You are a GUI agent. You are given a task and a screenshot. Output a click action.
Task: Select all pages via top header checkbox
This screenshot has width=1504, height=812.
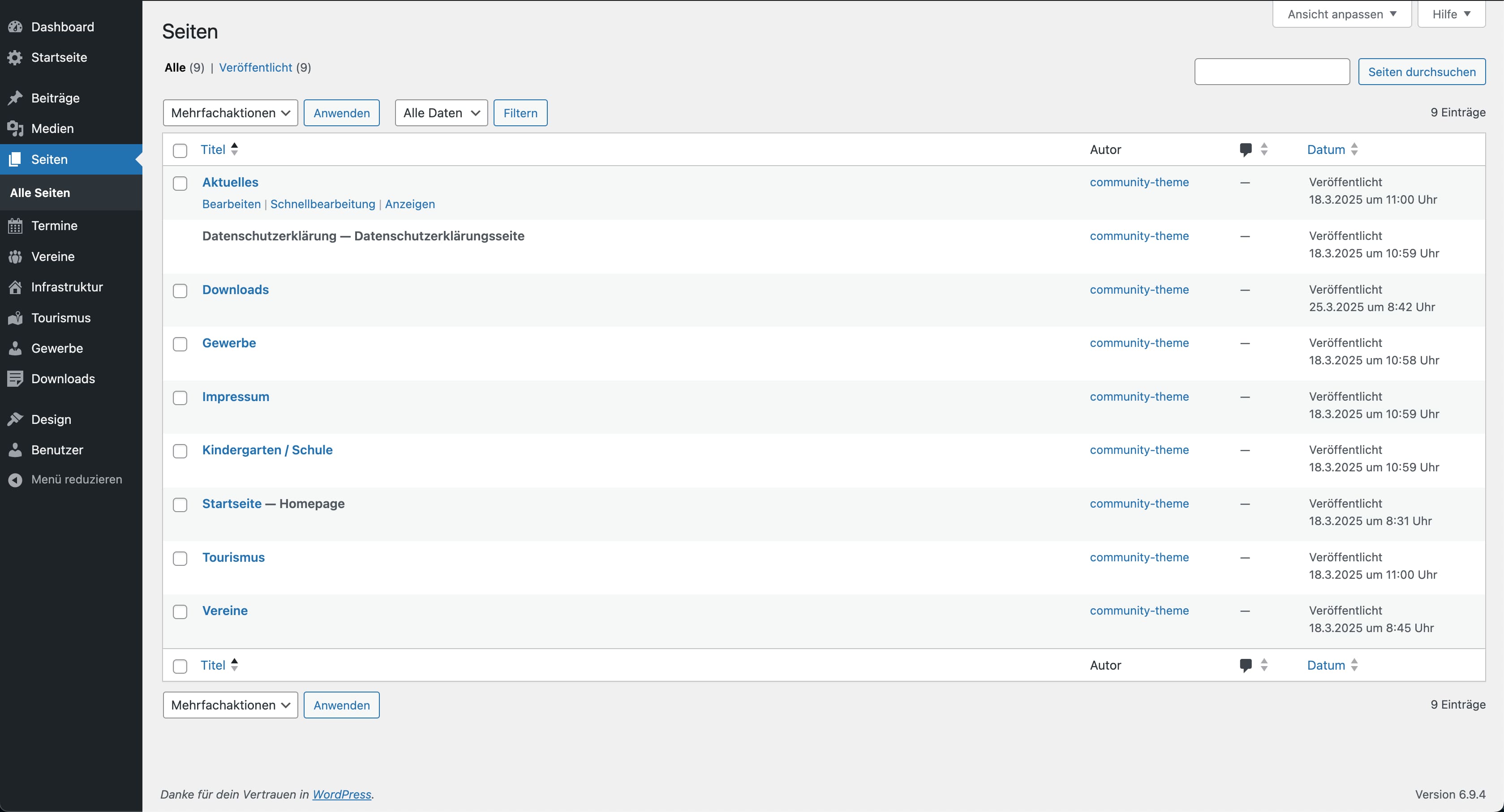(x=180, y=150)
